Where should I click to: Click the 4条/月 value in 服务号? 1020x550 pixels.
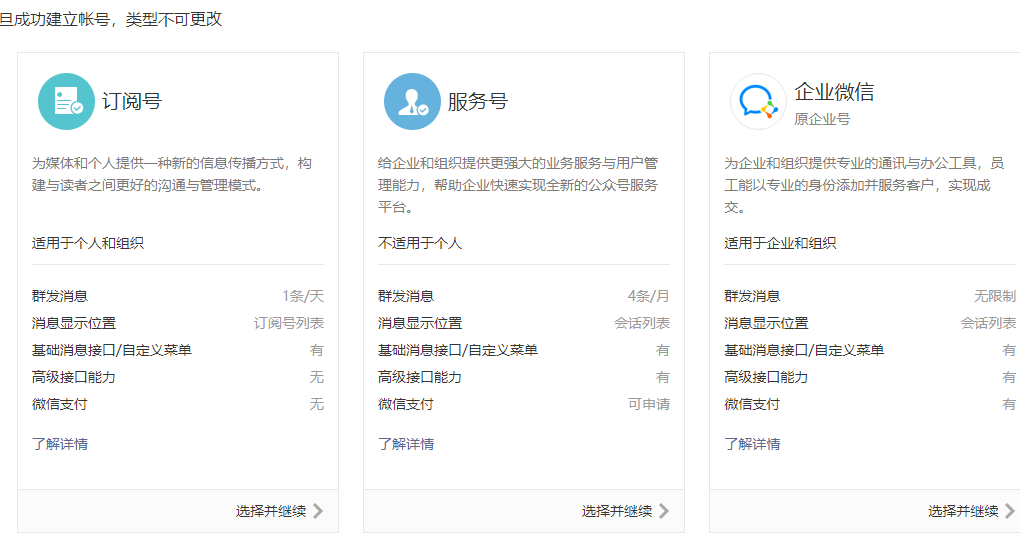click(x=649, y=296)
